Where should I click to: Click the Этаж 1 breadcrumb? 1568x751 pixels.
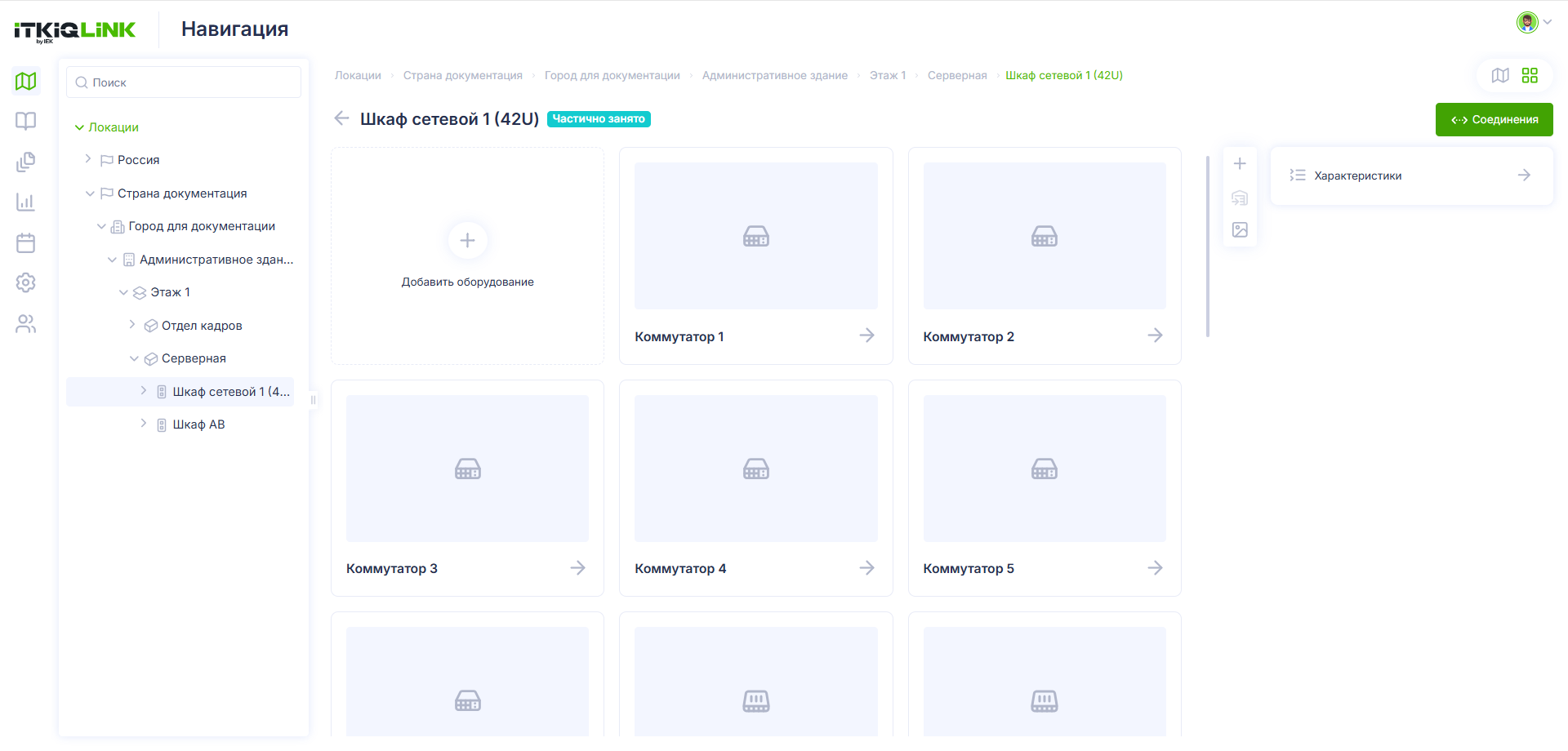pyautogui.click(x=888, y=75)
